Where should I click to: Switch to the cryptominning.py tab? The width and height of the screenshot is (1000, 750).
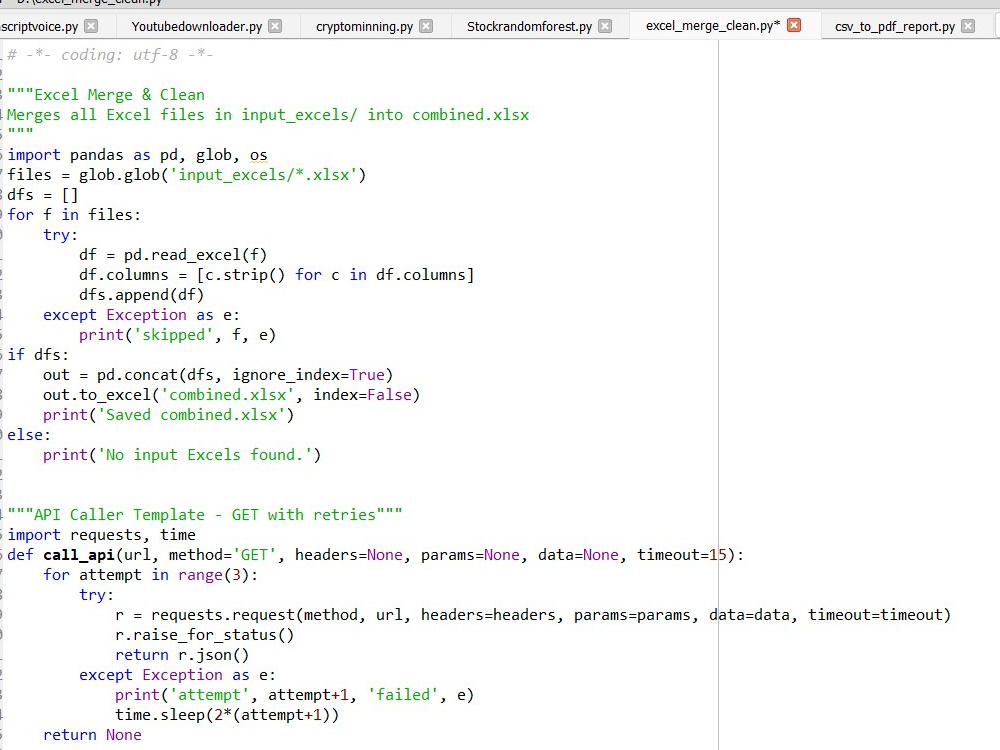point(364,27)
